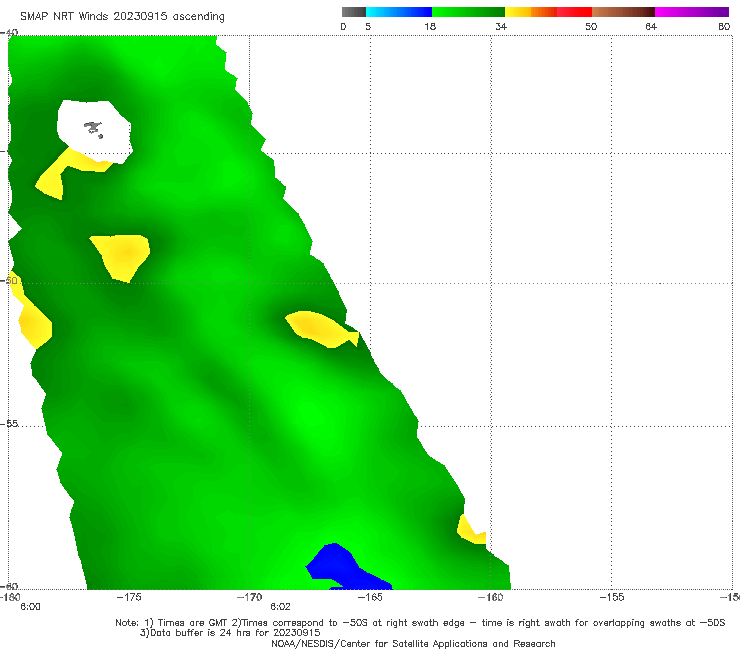Click the color bar label '18'
This screenshot has width=740, height=650.
pos(430,26)
